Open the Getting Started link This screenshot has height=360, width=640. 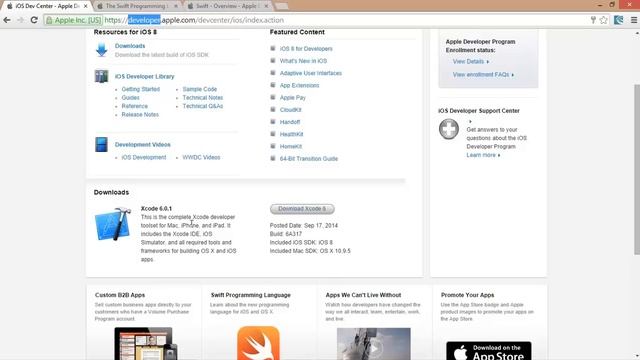click(140, 89)
